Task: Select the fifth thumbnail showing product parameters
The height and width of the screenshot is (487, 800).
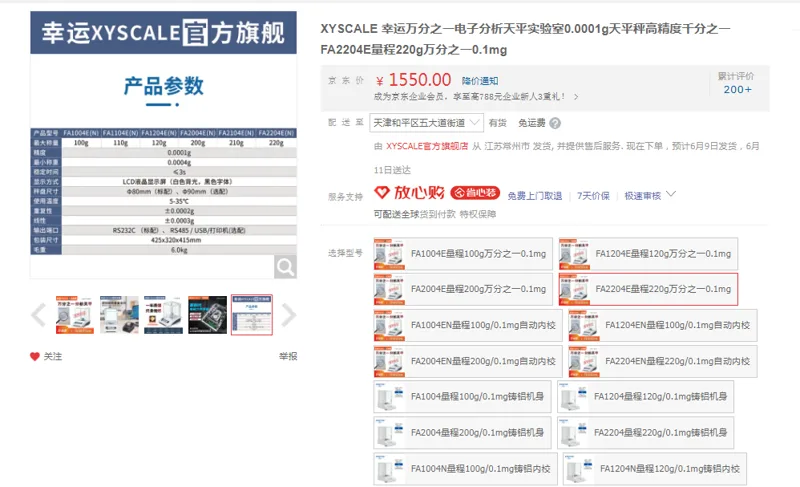Action: tap(252, 315)
